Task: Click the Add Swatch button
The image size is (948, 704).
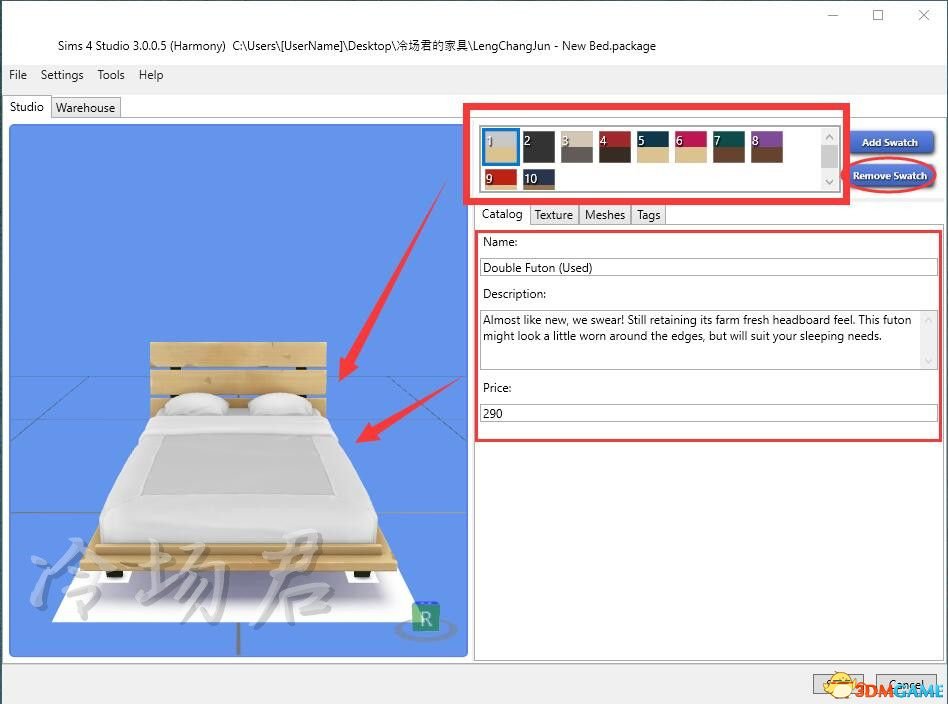Action: (x=889, y=143)
